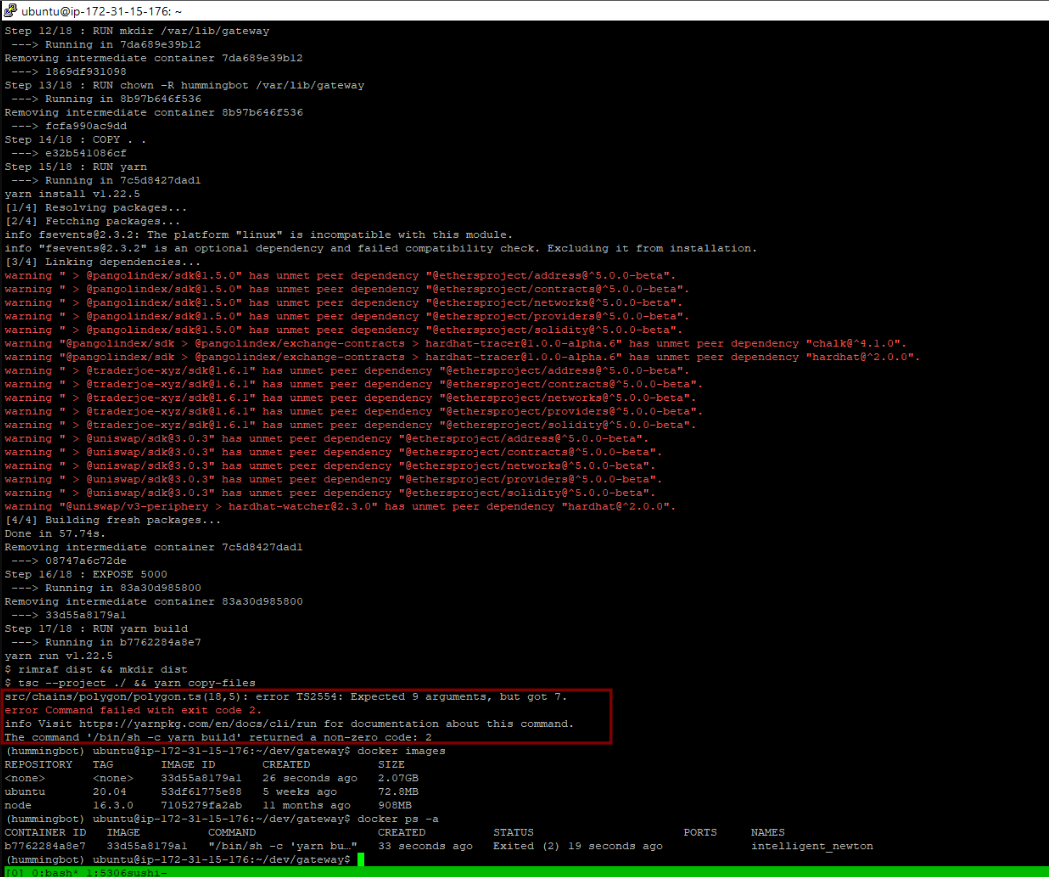
Task: Click the NAMES column header
Action: (767, 833)
